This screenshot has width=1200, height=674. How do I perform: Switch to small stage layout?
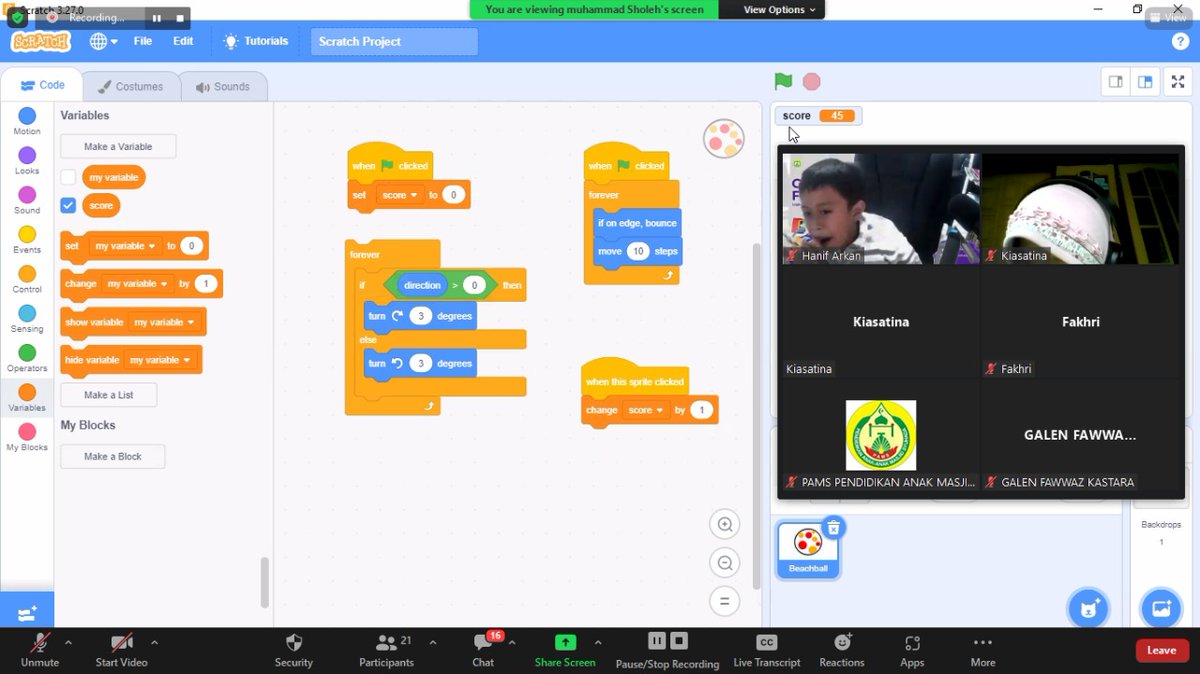1116,82
